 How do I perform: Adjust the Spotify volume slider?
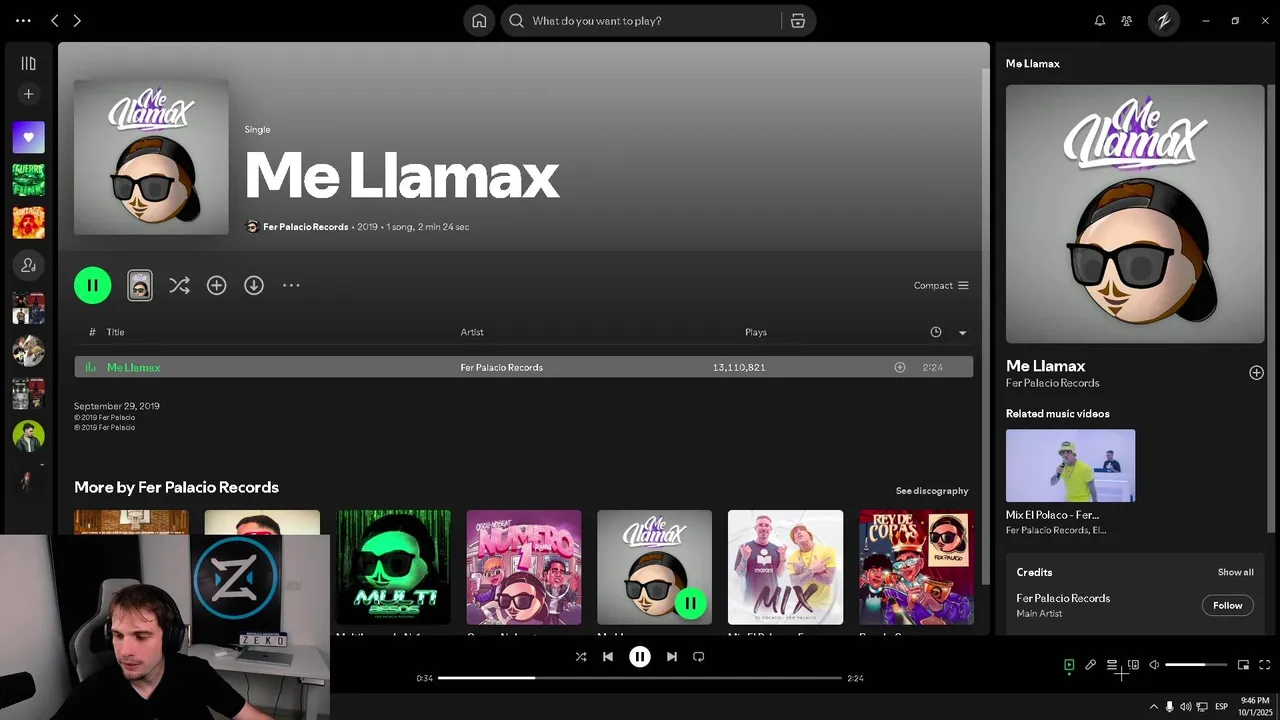[x=1196, y=665]
